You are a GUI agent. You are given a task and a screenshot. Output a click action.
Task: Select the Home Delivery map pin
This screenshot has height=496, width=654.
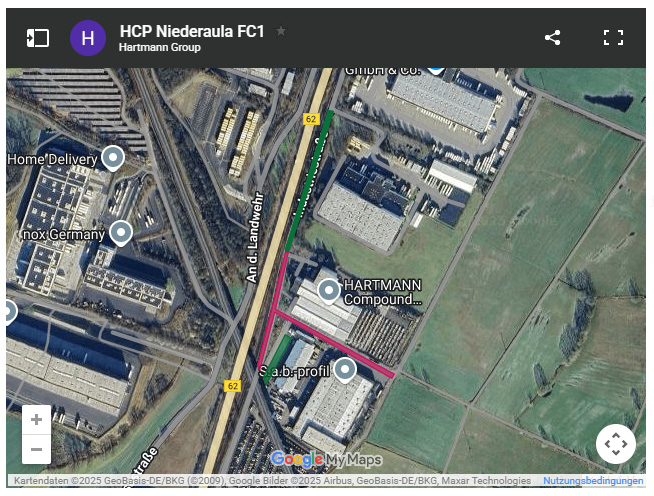(113, 159)
